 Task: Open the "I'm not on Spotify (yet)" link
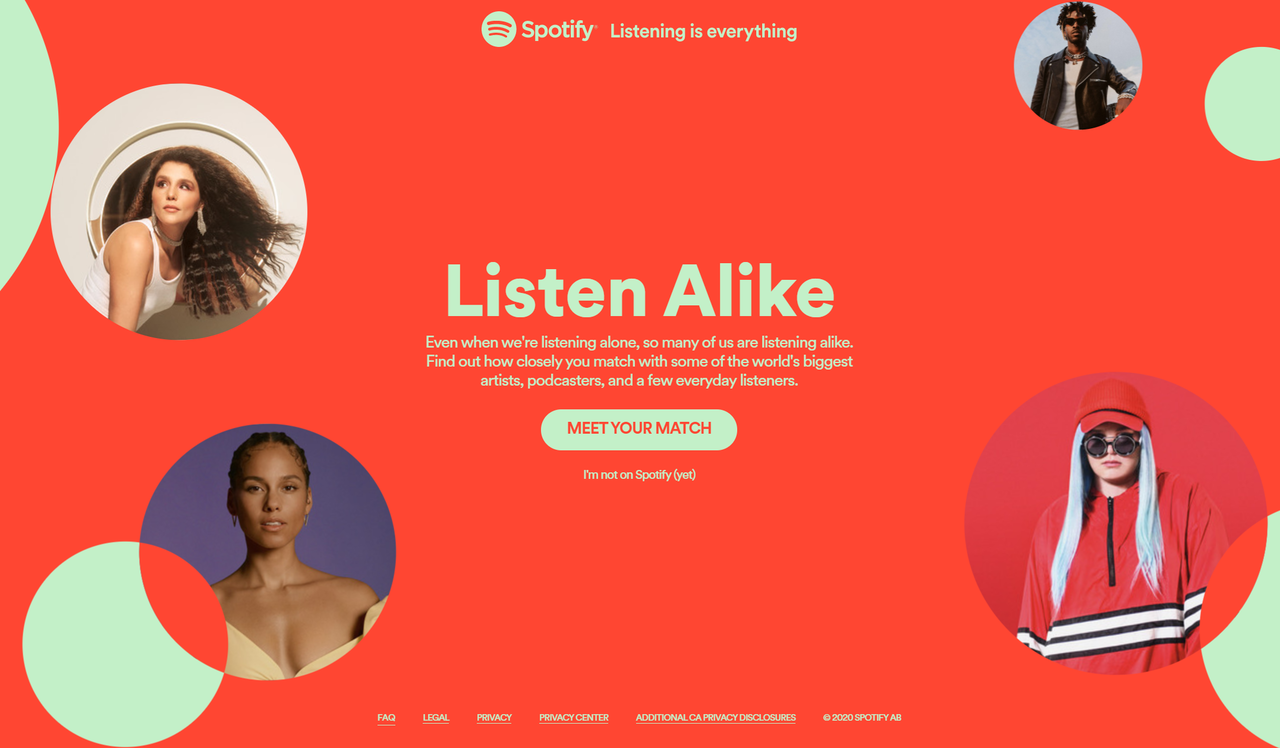click(639, 475)
